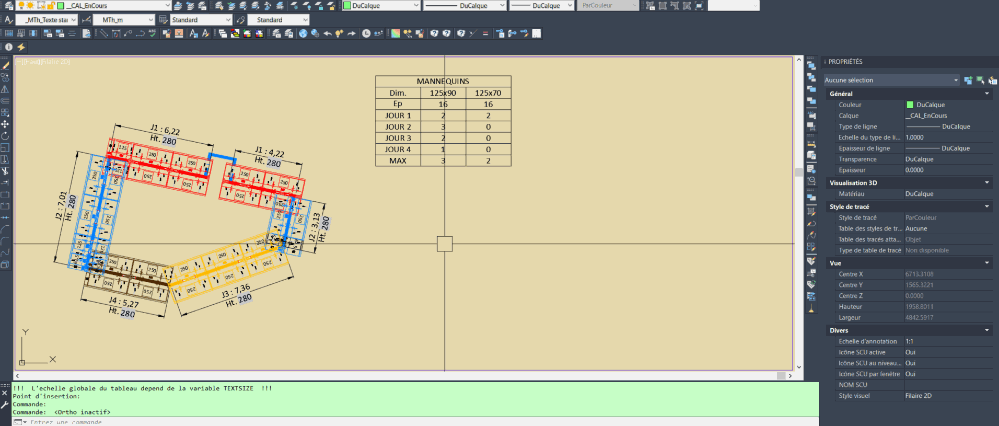Open the color DuCalque dropdown
The height and width of the screenshot is (426, 999).
coord(382,5)
